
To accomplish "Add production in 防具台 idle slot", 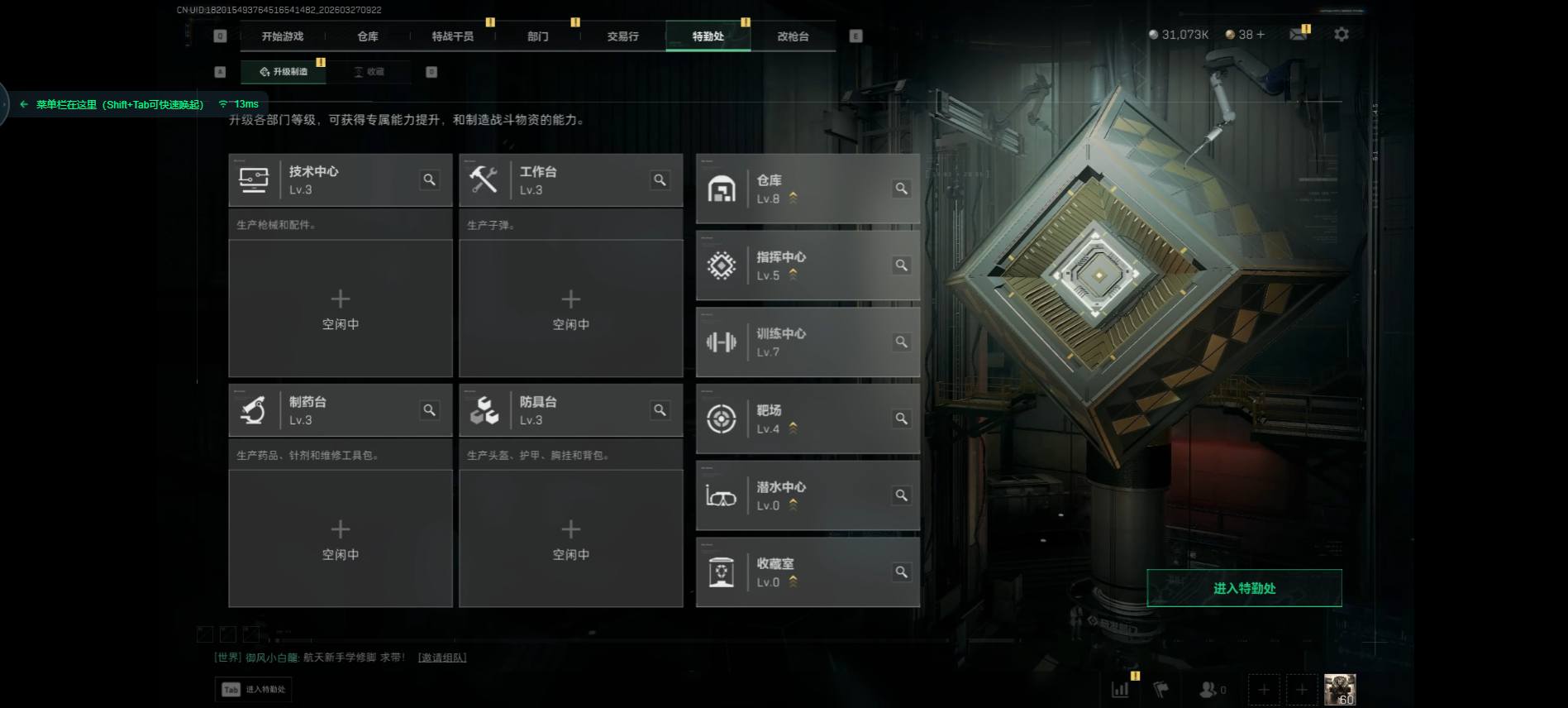I will click(571, 538).
